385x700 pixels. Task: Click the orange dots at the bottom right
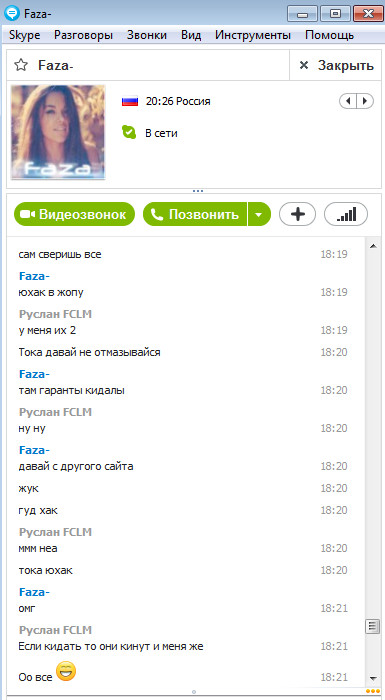coord(372,691)
